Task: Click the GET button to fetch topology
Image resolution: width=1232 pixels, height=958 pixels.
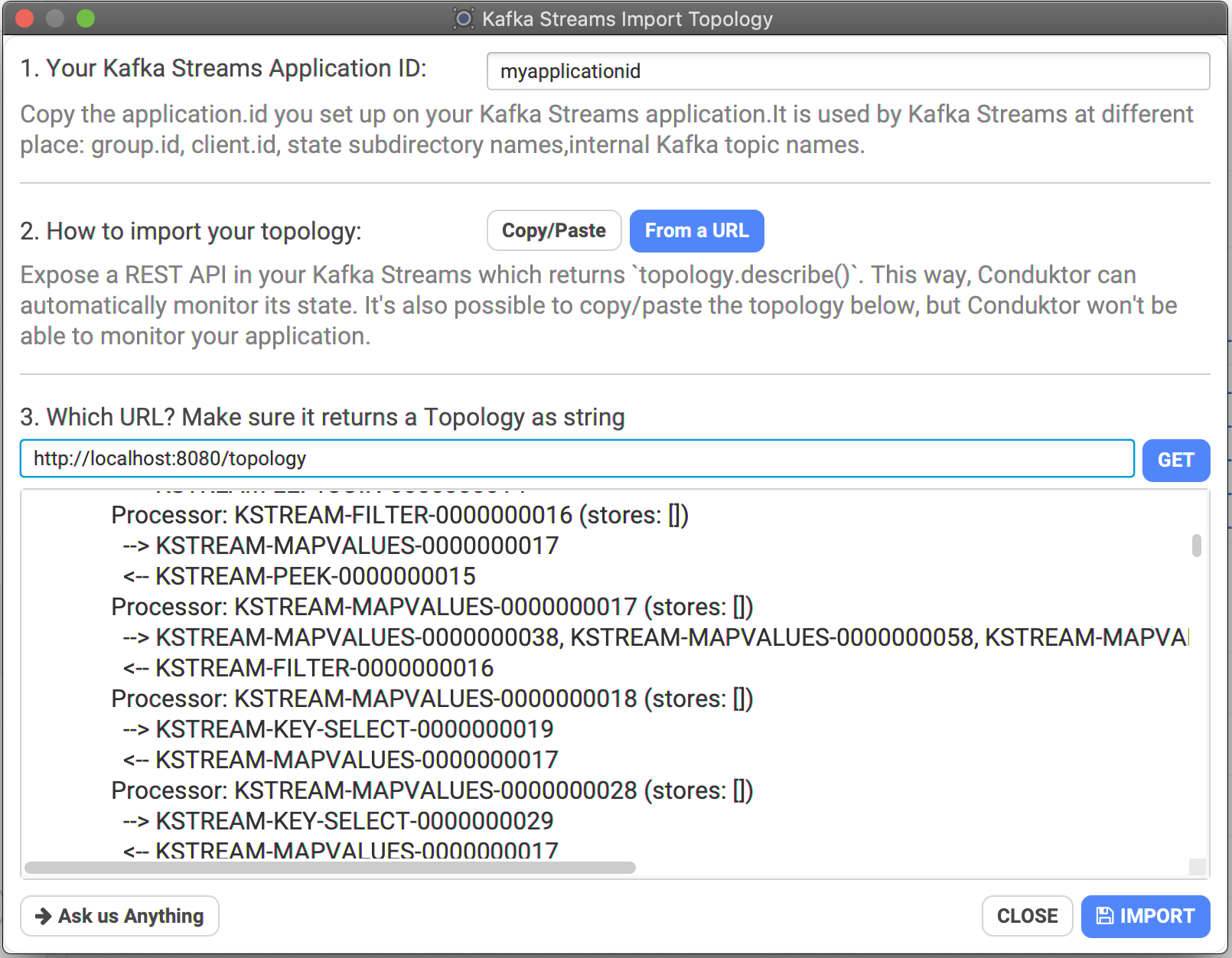Action: click(1175, 460)
